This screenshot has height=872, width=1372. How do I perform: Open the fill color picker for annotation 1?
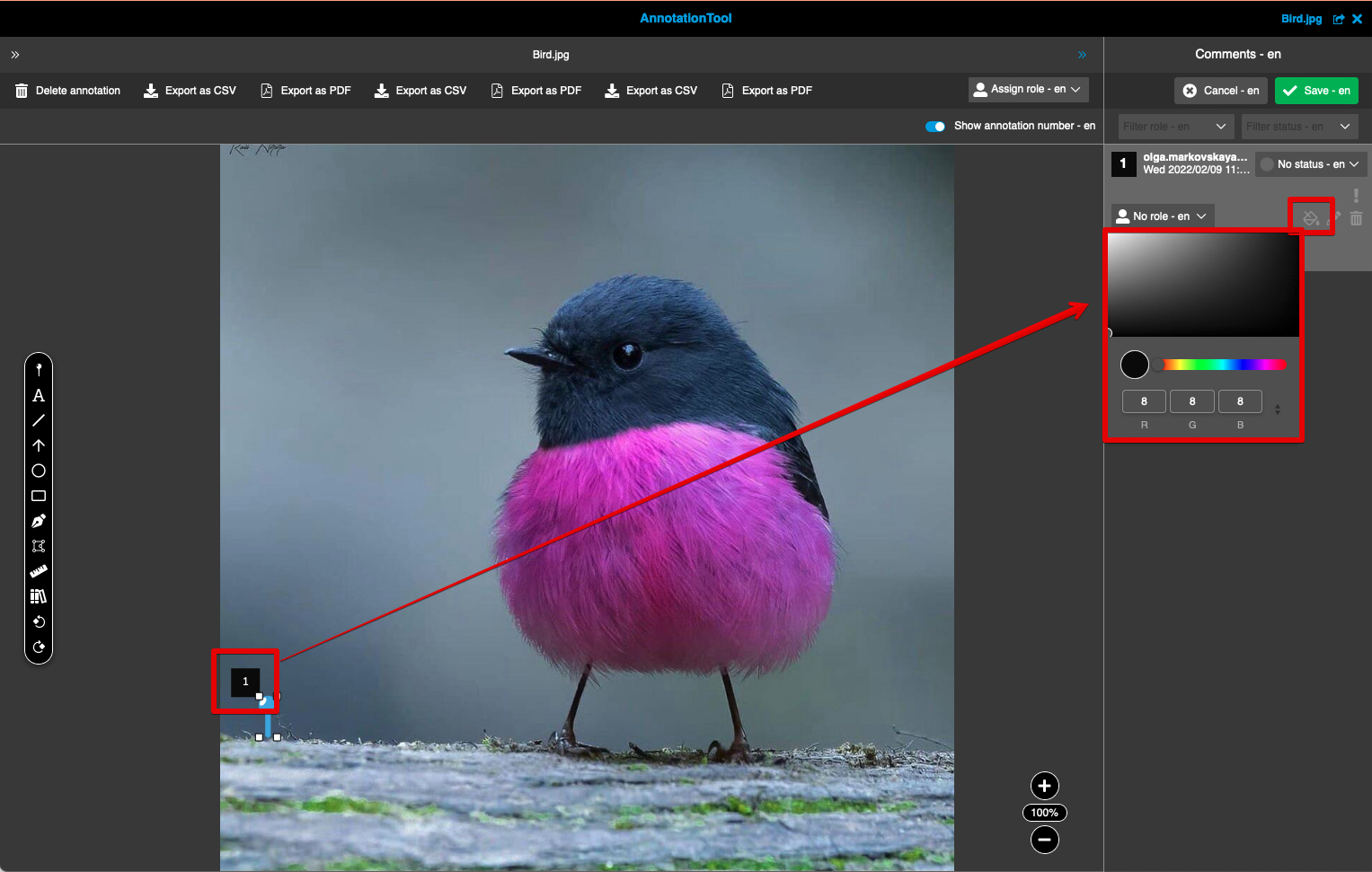point(1311,216)
